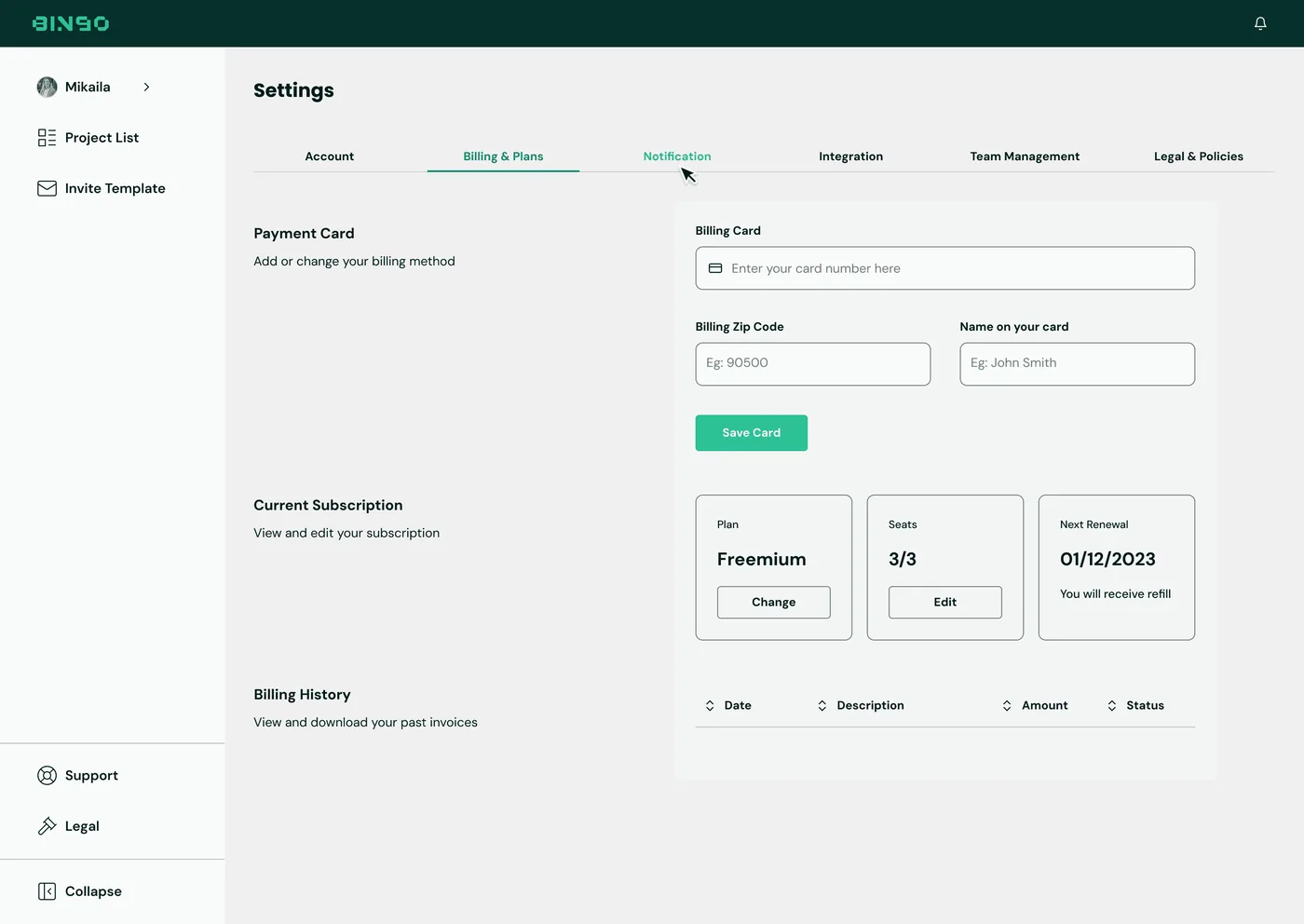Click the BINGO logo

click(71, 23)
